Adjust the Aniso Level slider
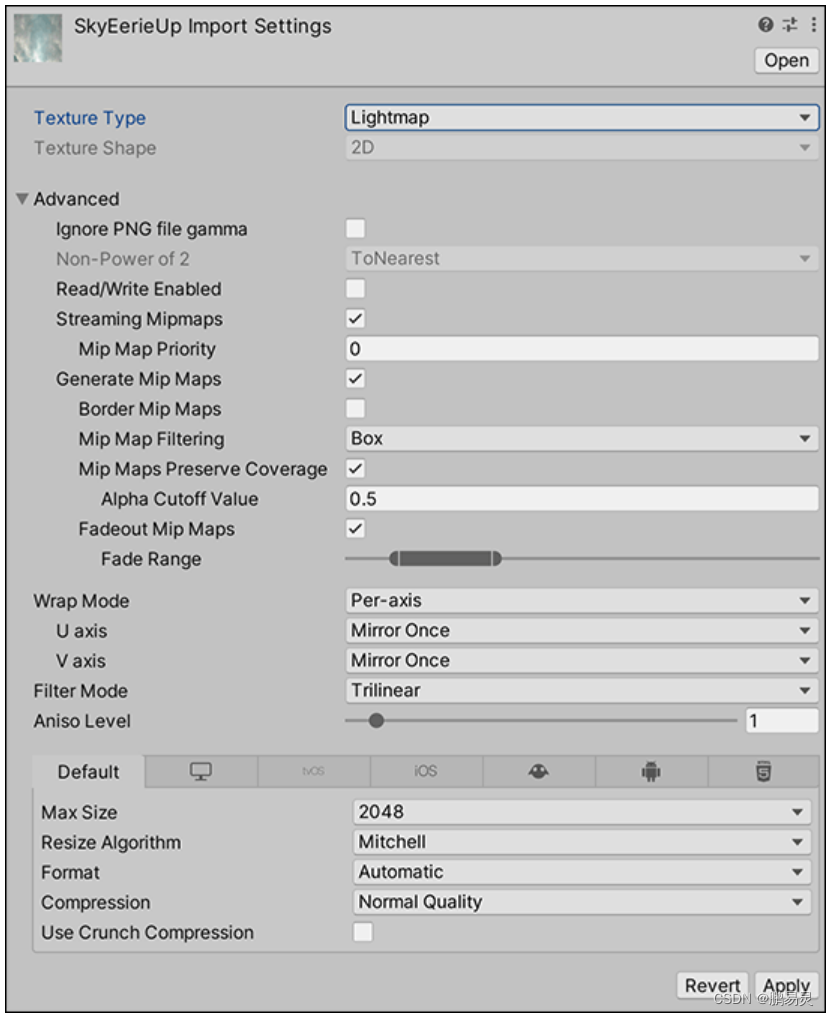This screenshot has width=829, height=1016. [377, 720]
